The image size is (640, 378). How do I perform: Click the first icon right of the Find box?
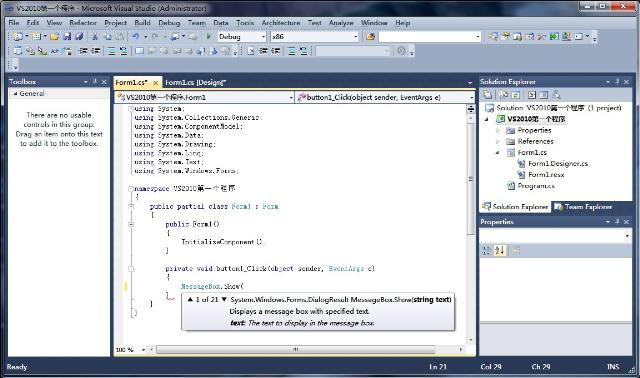point(493,37)
